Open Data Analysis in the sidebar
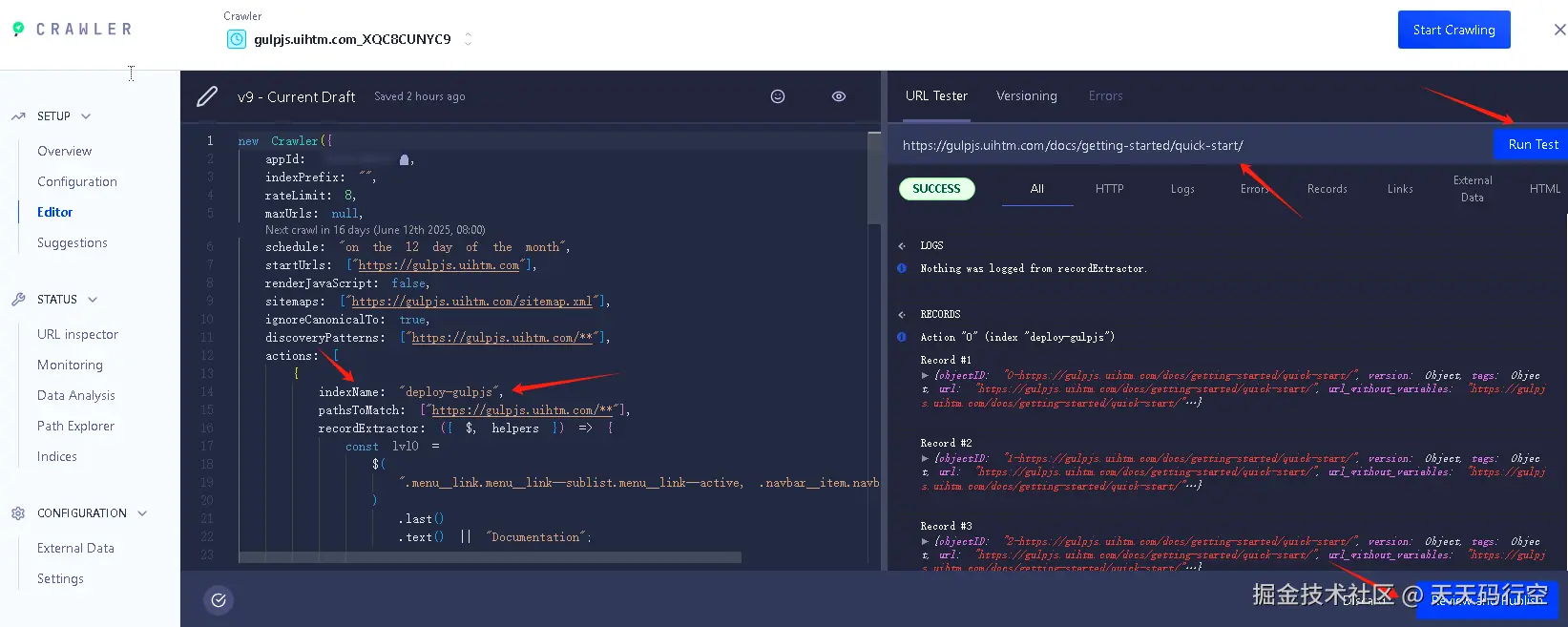Screen dimensions: 1568x627 click(x=76, y=395)
